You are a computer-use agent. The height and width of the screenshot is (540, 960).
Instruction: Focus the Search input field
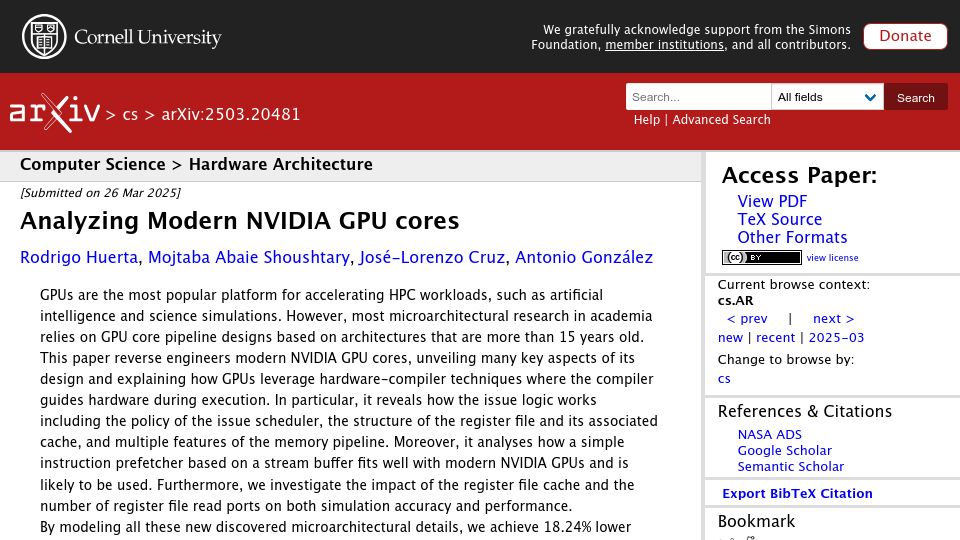click(x=698, y=97)
